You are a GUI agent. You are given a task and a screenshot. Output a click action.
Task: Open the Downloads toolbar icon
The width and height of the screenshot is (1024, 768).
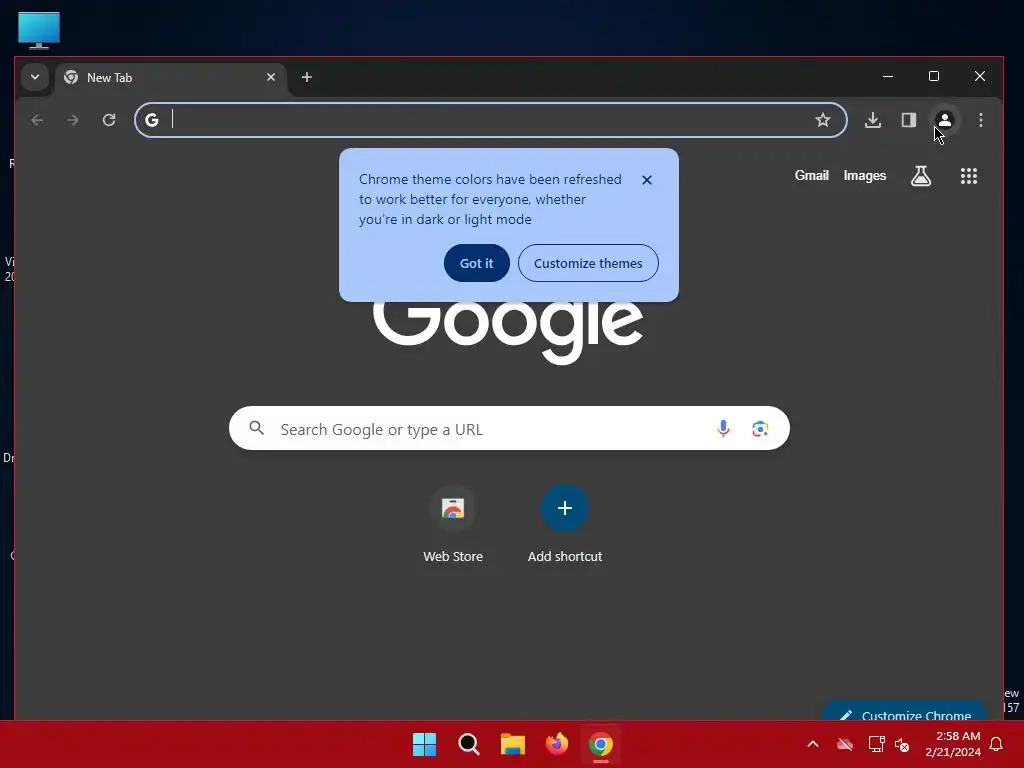pyautogui.click(x=872, y=120)
